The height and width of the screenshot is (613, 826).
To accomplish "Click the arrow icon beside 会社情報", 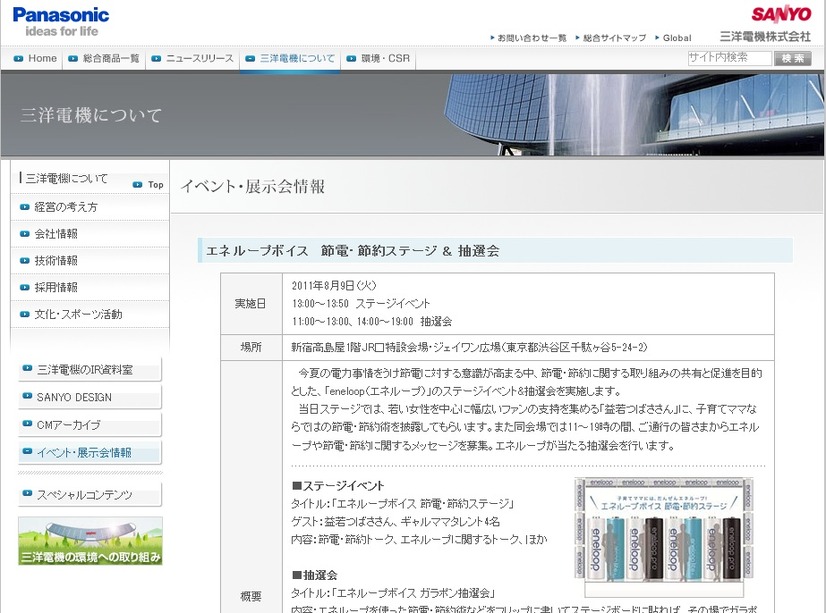I will click(x=25, y=234).
